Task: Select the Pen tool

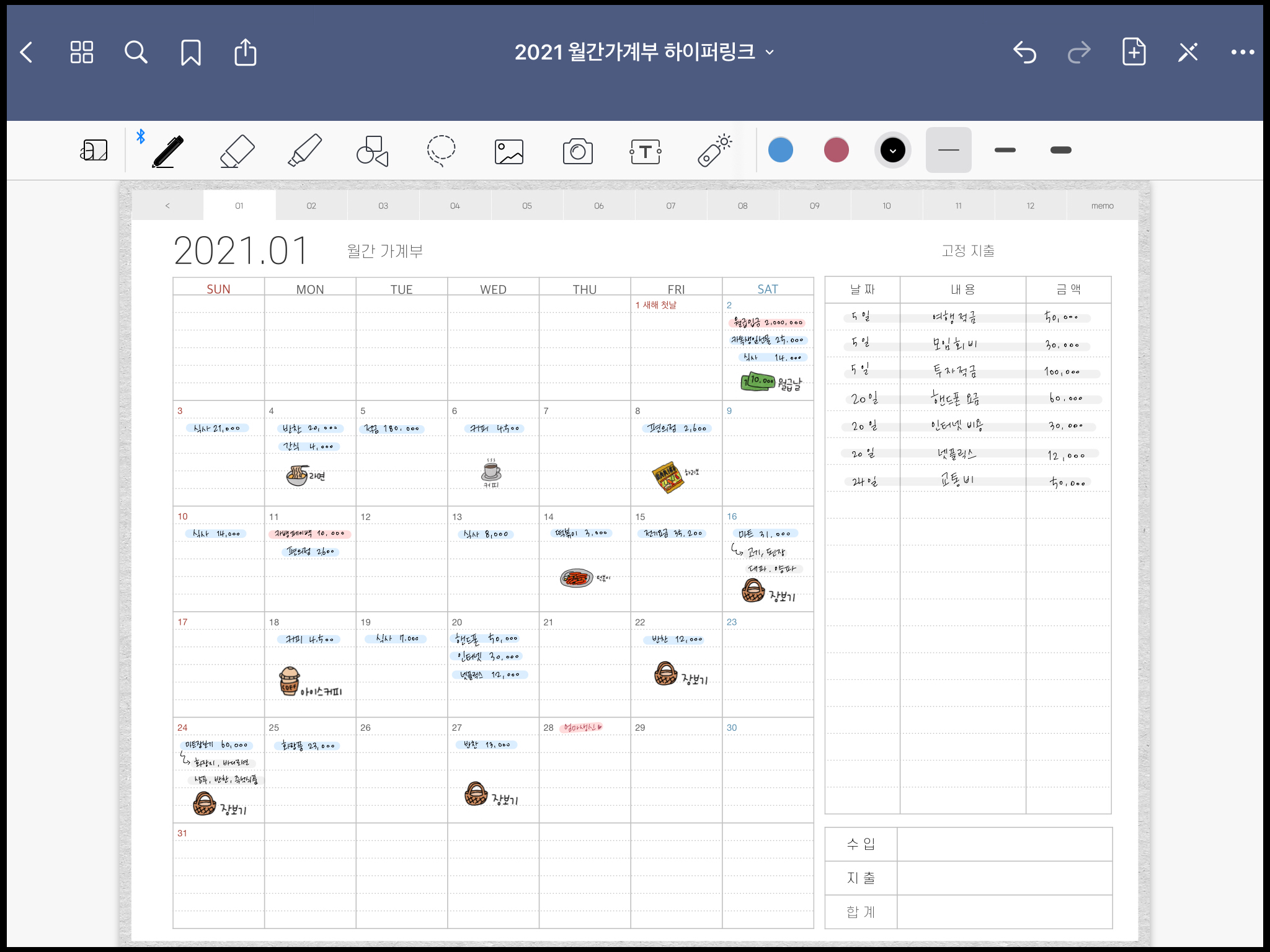Action: pos(168,151)
